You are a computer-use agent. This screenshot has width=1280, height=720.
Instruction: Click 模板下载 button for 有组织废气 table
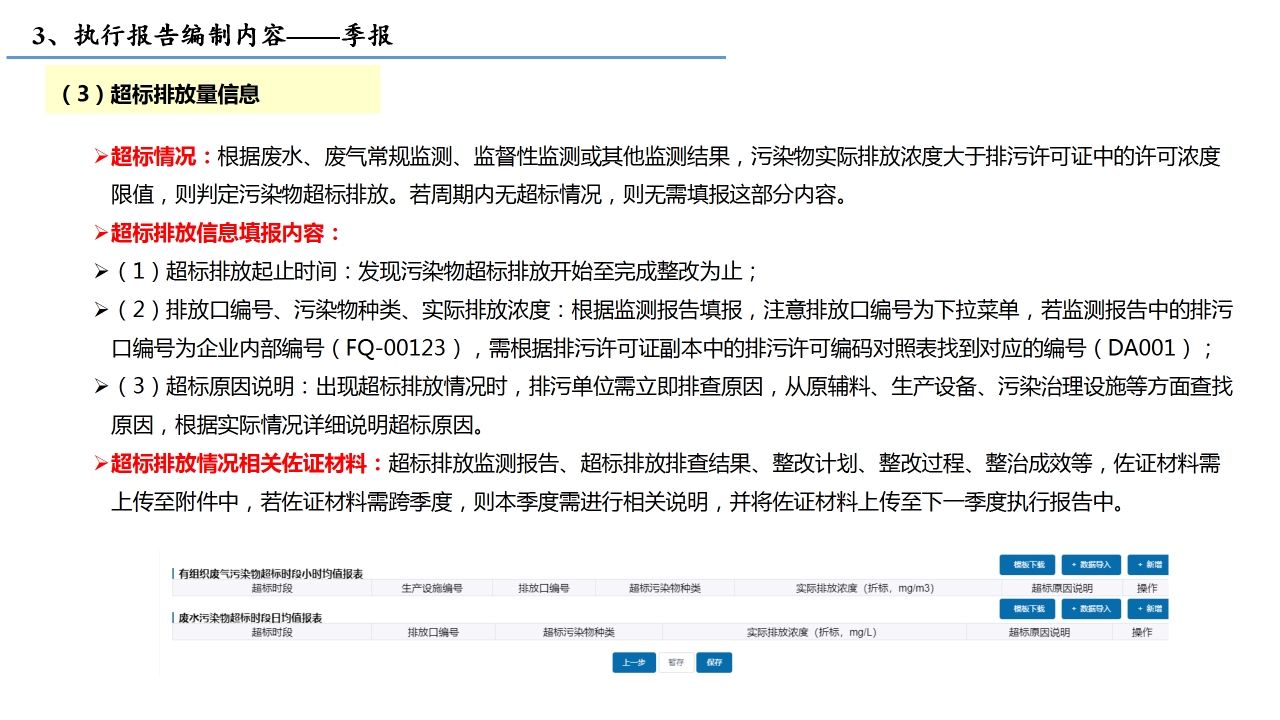tap(1027, 565)
